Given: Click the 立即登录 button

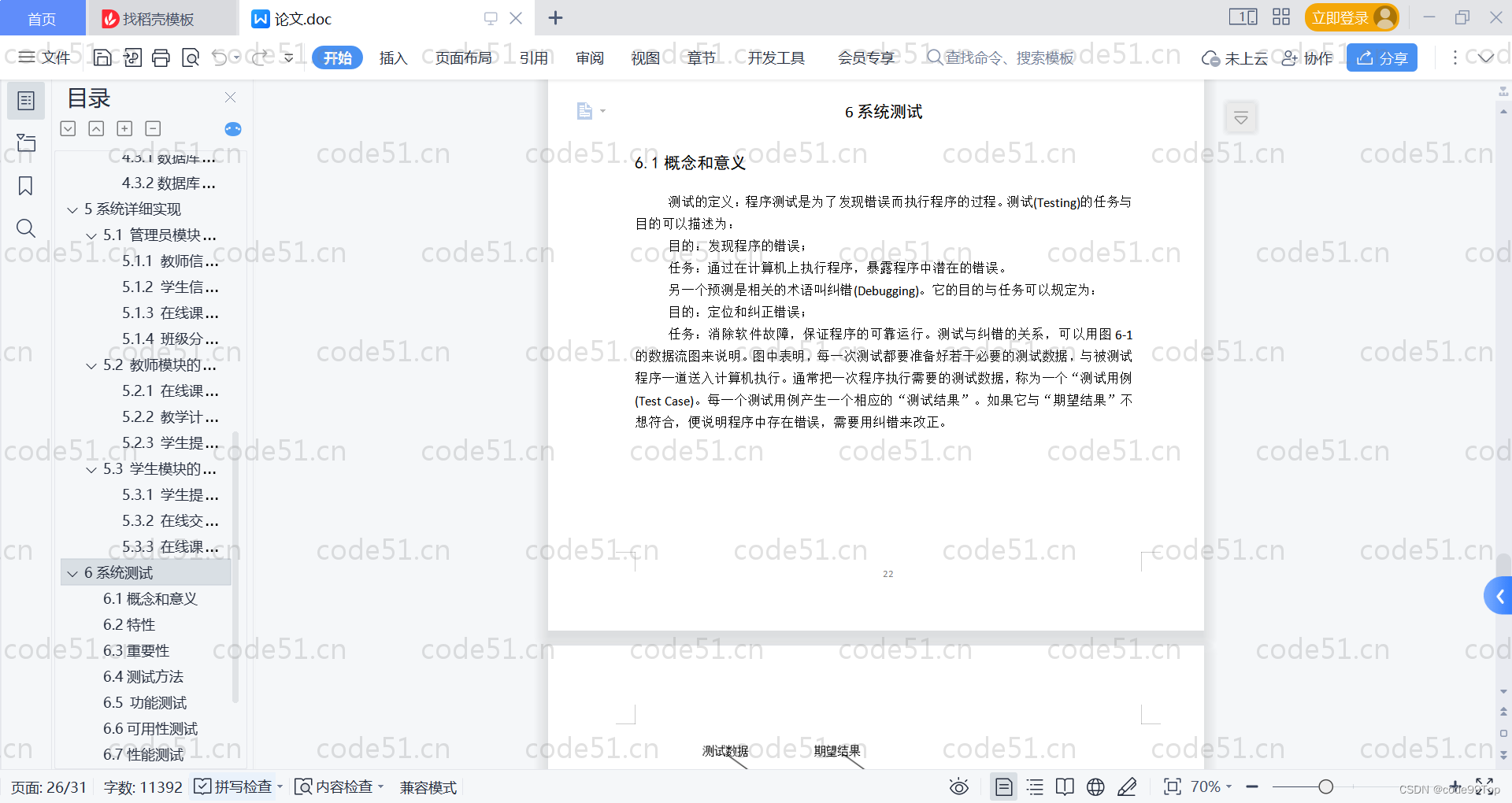Looking at the screenshot, I should click(1351, 17).
